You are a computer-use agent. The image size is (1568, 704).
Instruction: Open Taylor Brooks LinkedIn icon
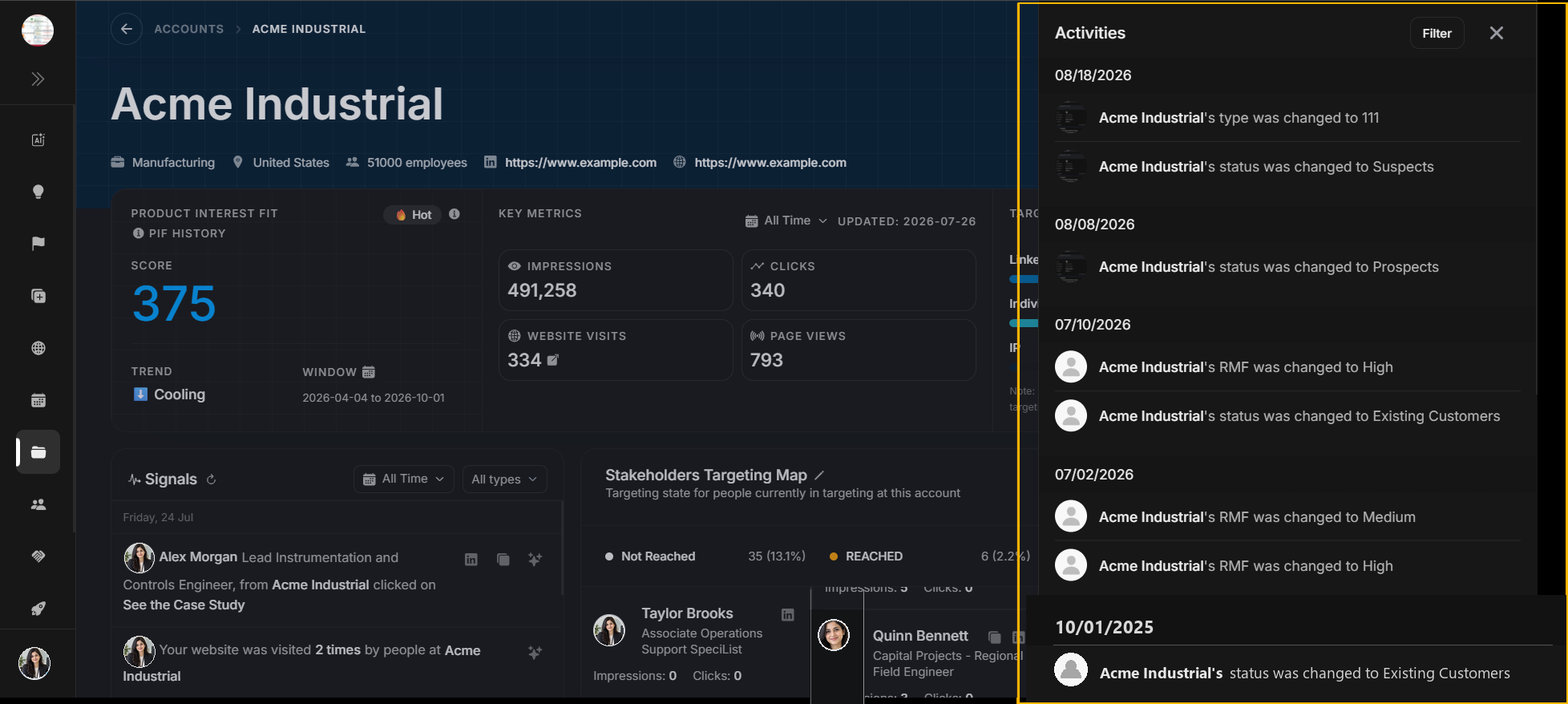pos(788,614)
